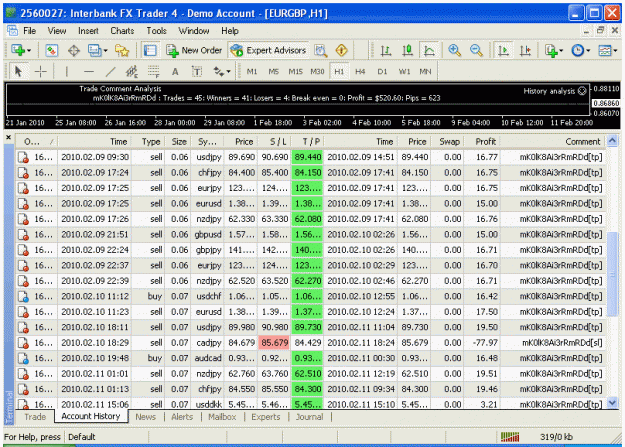625x447 pixels.
Task: Open the Arrows objects dropdown
Action: point(222,72)
